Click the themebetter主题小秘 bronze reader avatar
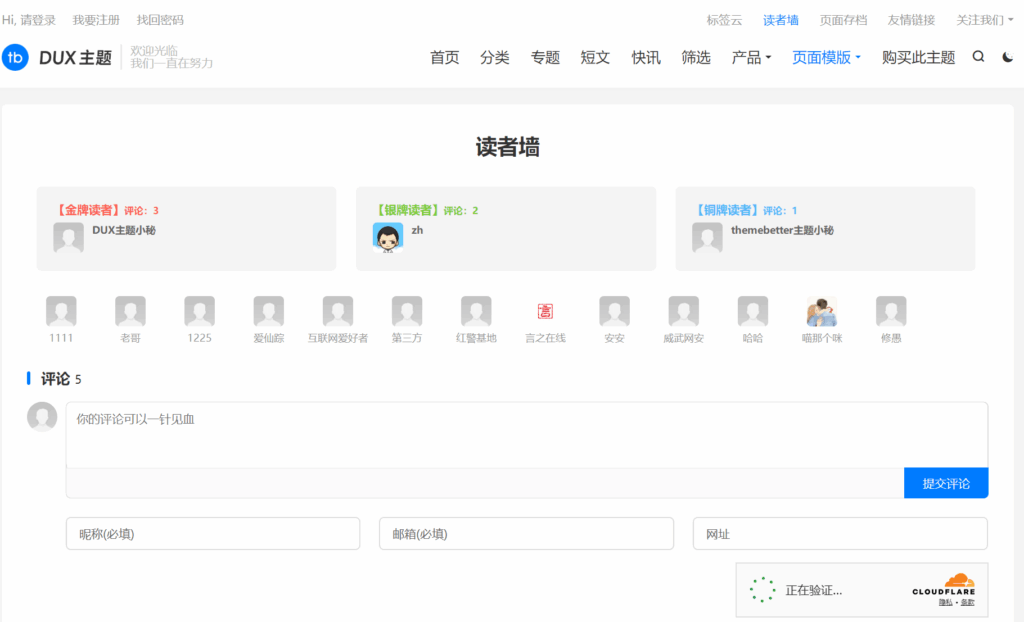The height and width of the screenshot is (622, 1024). [x=707, y=237]
